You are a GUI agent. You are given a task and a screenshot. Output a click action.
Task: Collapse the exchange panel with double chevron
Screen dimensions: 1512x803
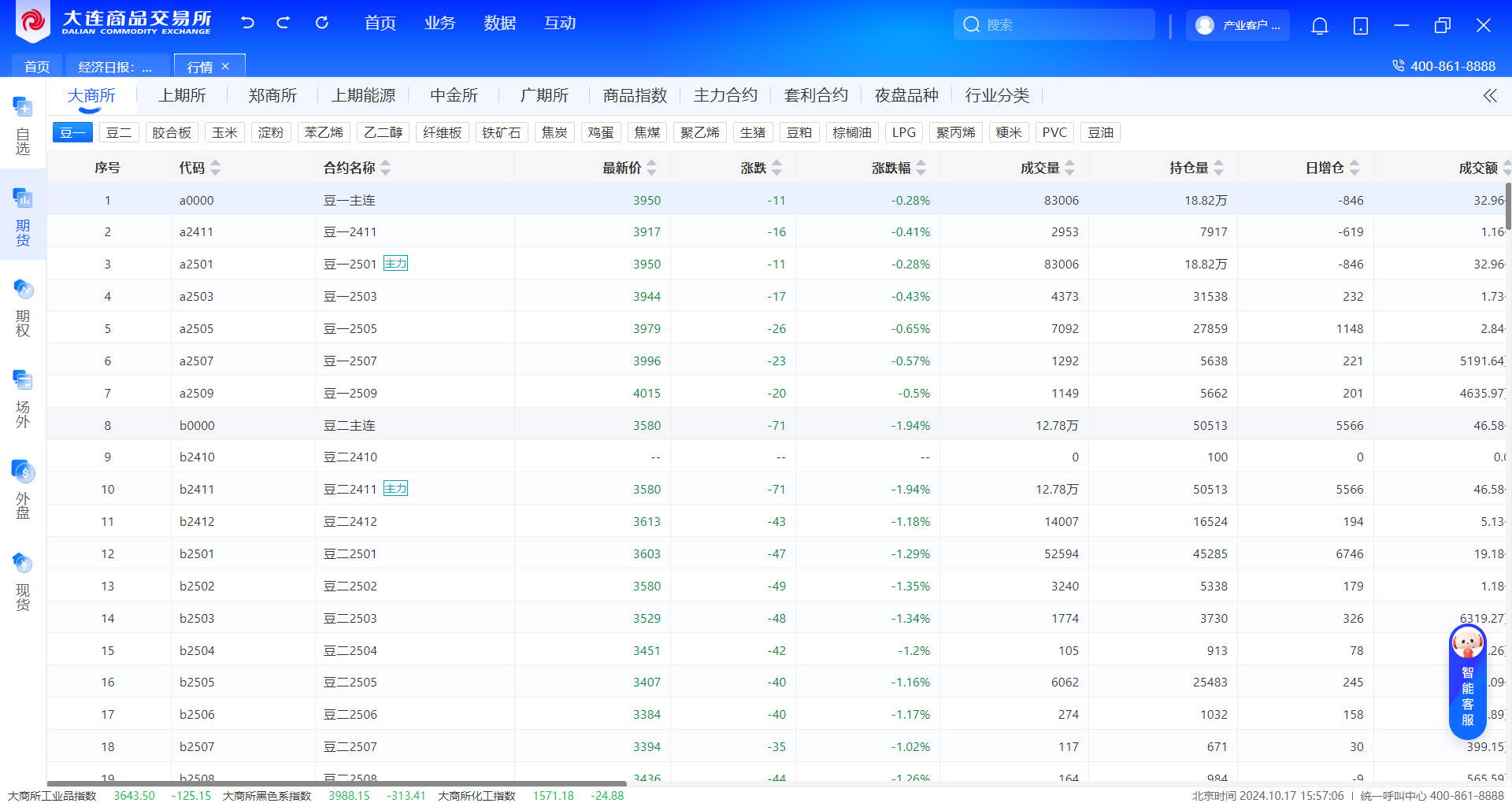click(1489, 96)
